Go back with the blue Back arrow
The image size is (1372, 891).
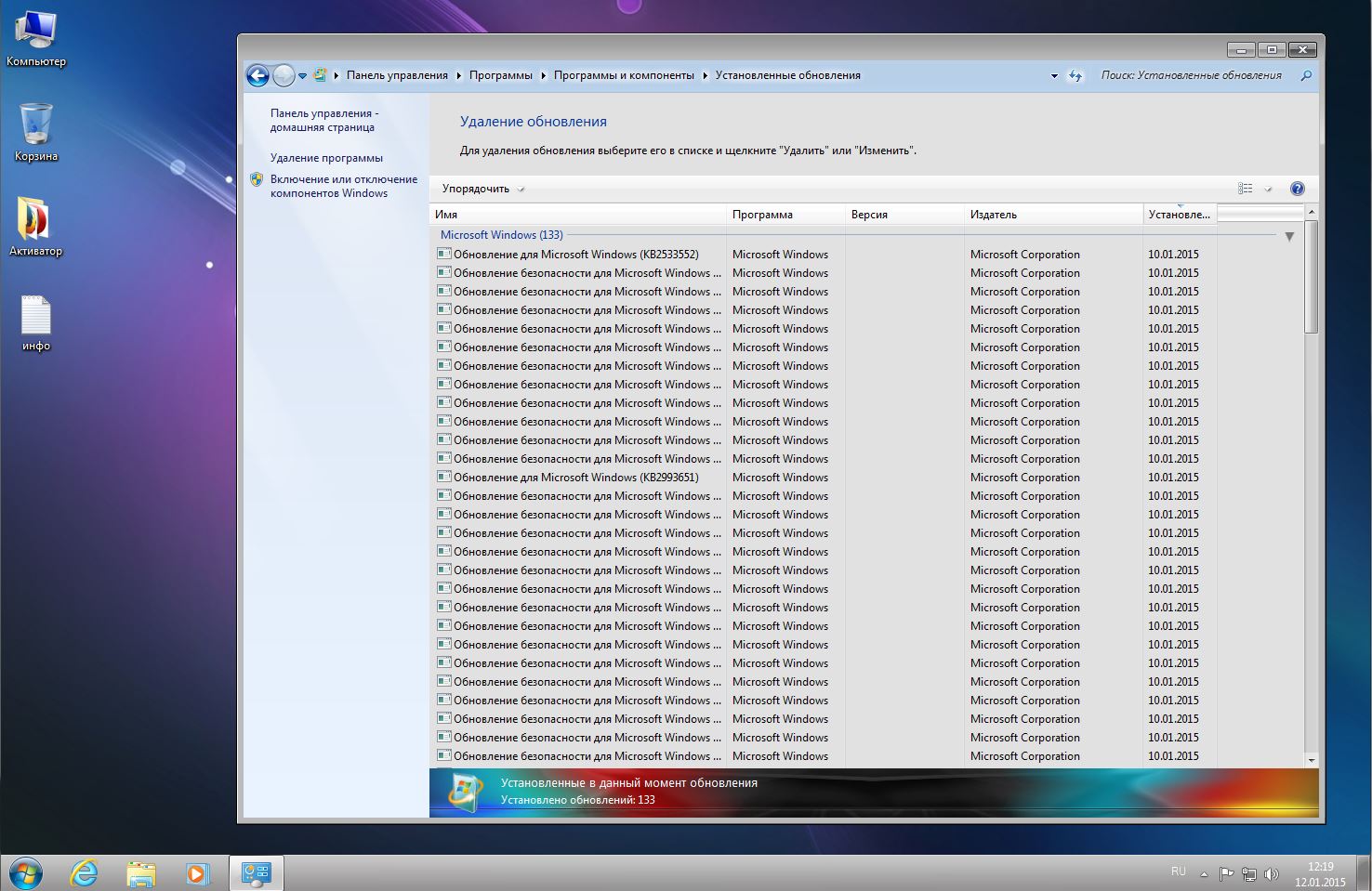pyautogui.click(x=257, y=75)
